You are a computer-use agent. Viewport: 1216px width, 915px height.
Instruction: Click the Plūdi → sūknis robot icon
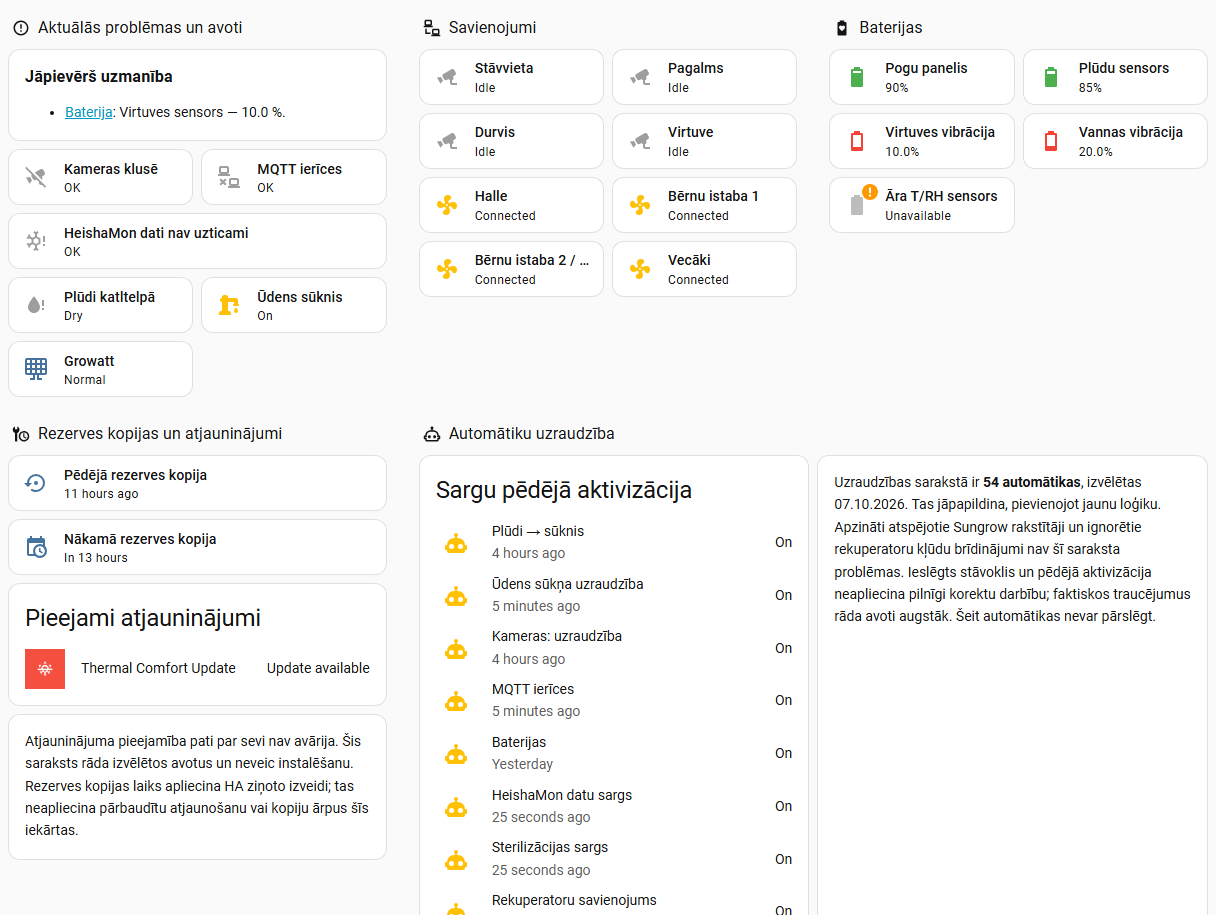456,543
